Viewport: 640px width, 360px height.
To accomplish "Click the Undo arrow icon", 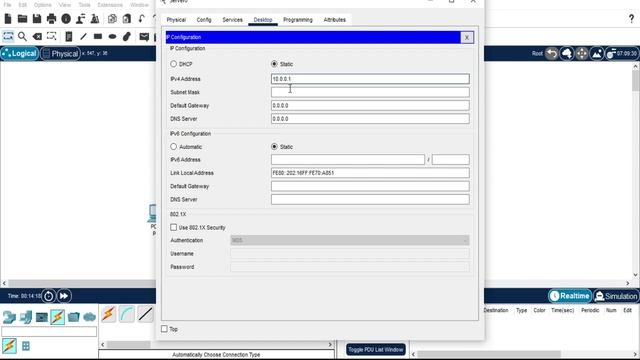I will [x=142, y=19].
